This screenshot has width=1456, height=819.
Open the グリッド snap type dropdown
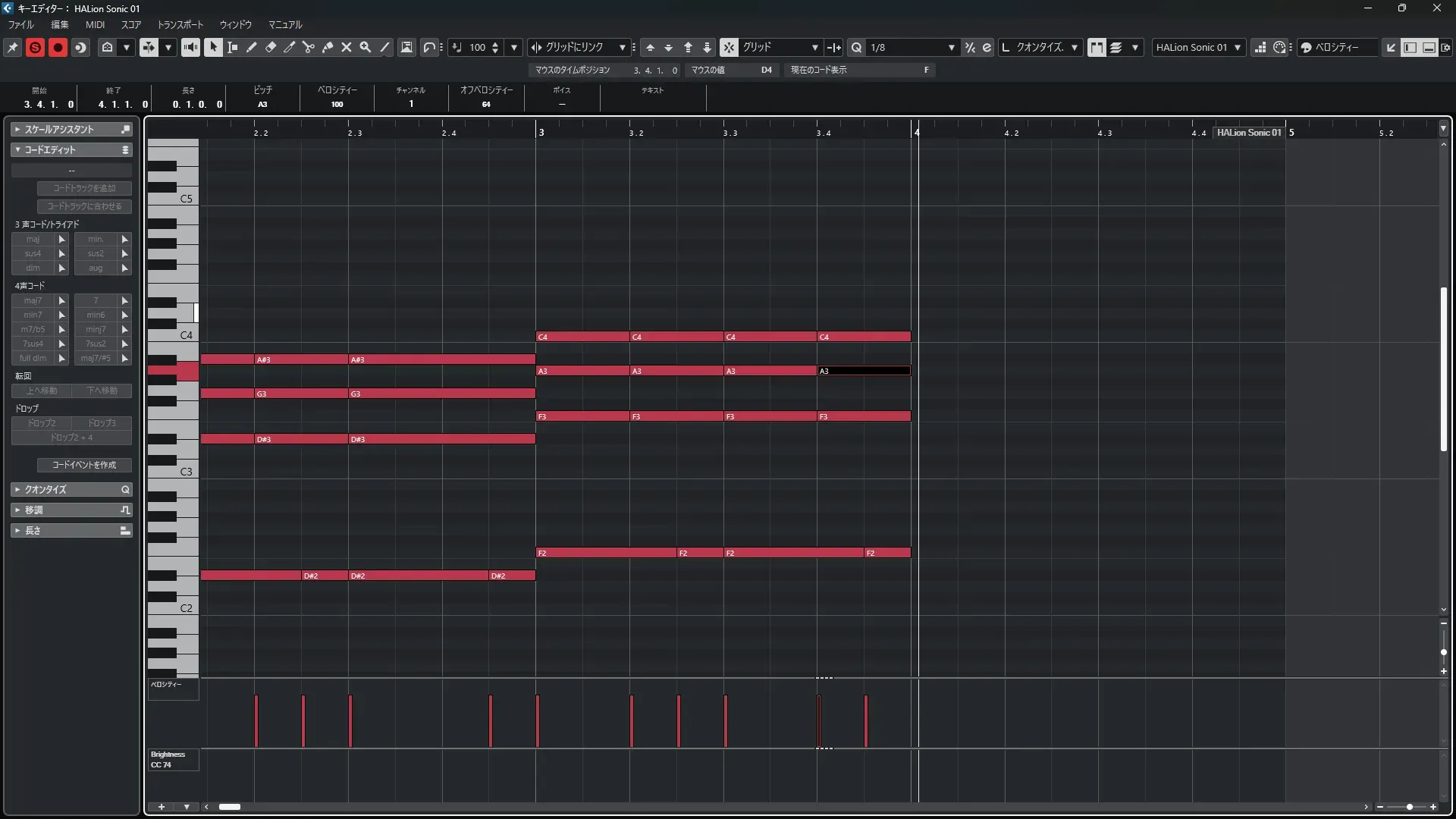[814, 47]
